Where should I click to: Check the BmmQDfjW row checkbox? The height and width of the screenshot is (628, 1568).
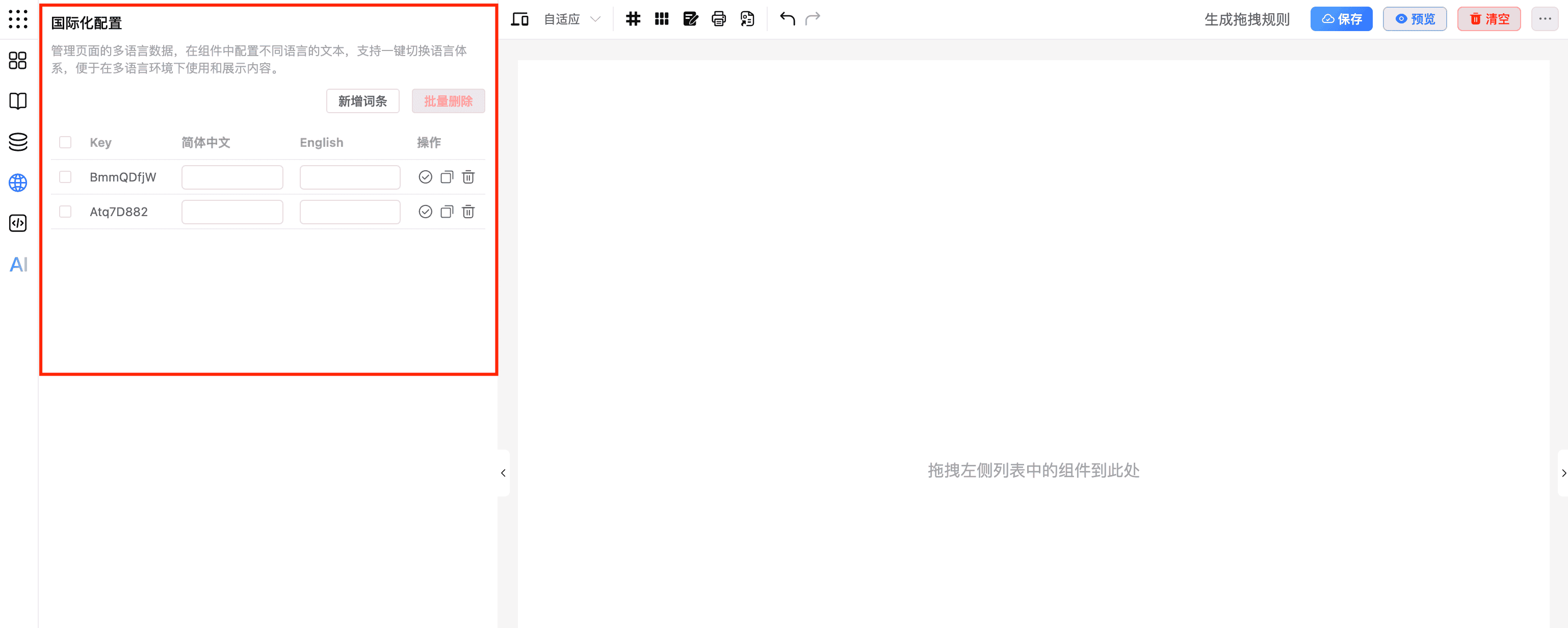(65, 177)
